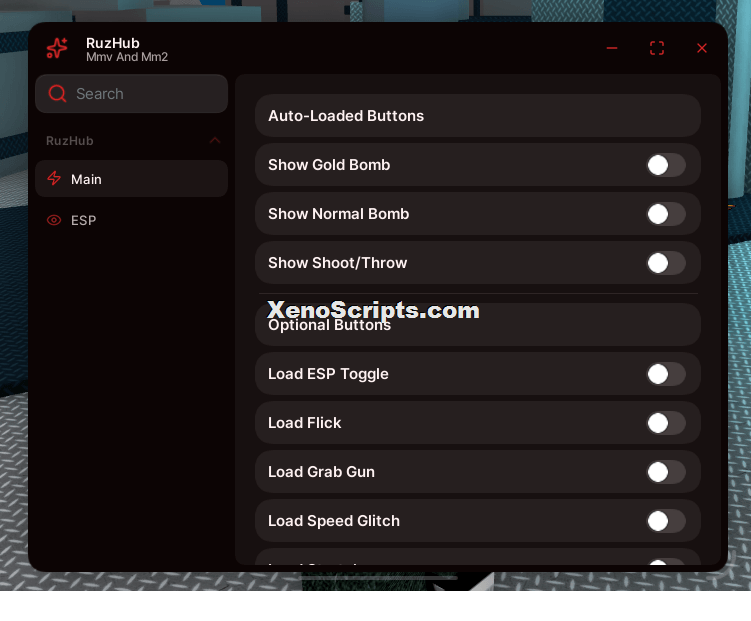Click the Load ESP Toggle label

328,374
